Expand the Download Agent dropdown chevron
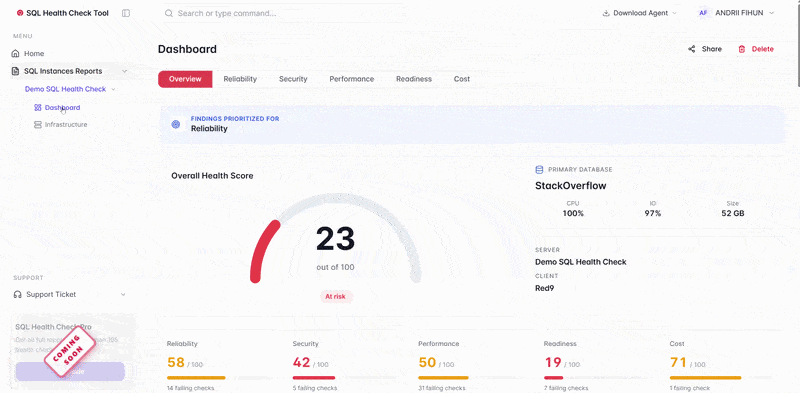Screen dimensions: 800x393 click(x=674, y=13)
